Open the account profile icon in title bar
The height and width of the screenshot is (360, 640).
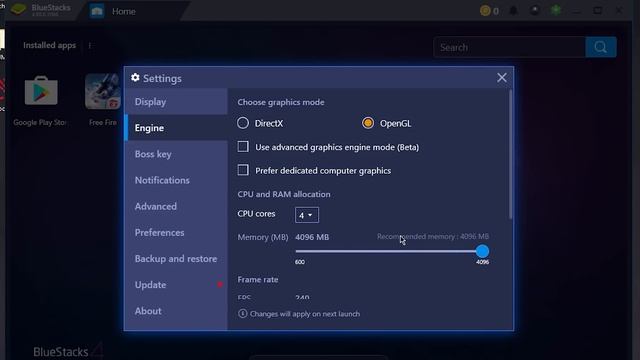[535, 11]
